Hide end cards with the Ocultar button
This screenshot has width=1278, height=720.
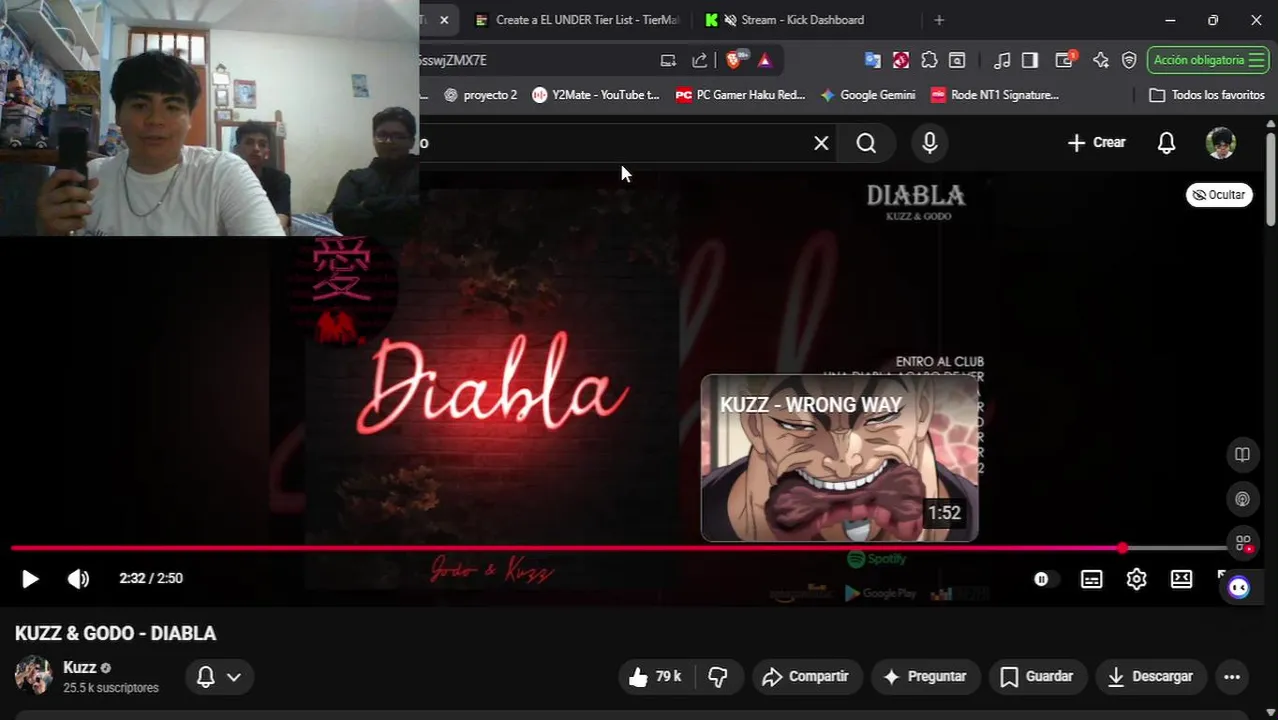[x=1220, y=195]
